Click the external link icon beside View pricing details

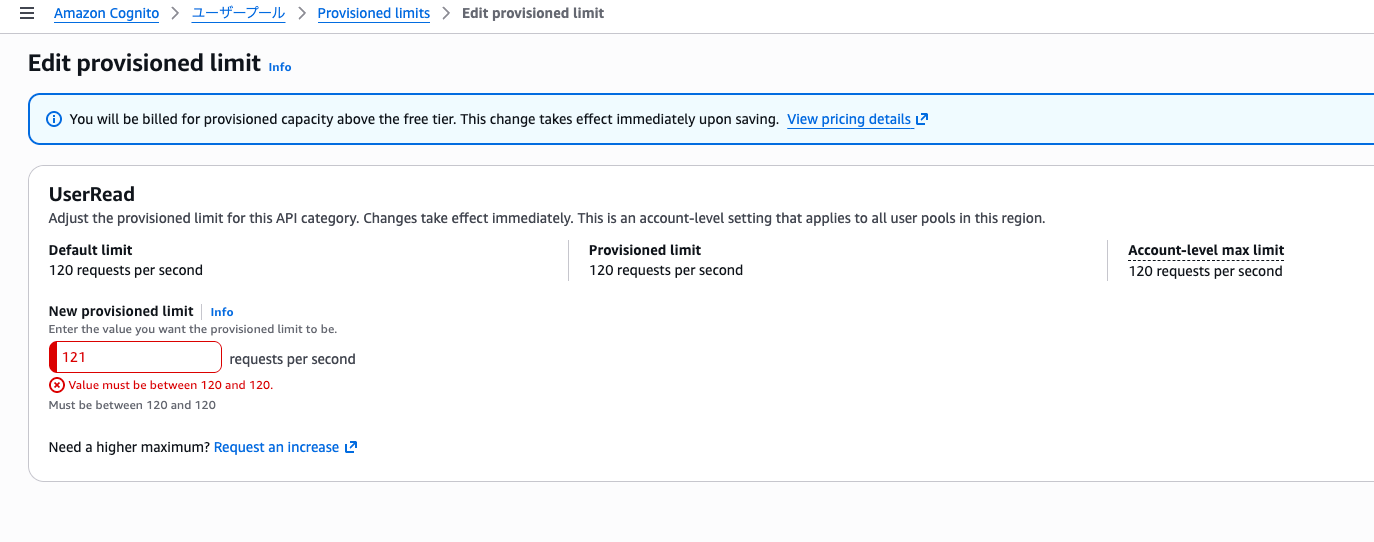922,119
